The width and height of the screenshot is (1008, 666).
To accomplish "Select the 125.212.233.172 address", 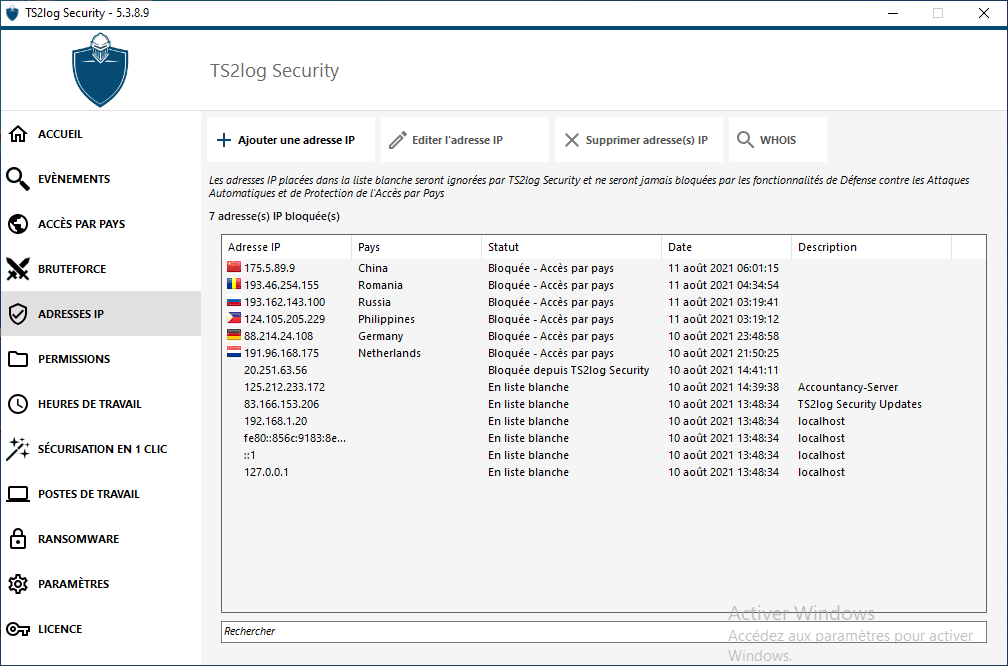I will (x=284, y=387).
